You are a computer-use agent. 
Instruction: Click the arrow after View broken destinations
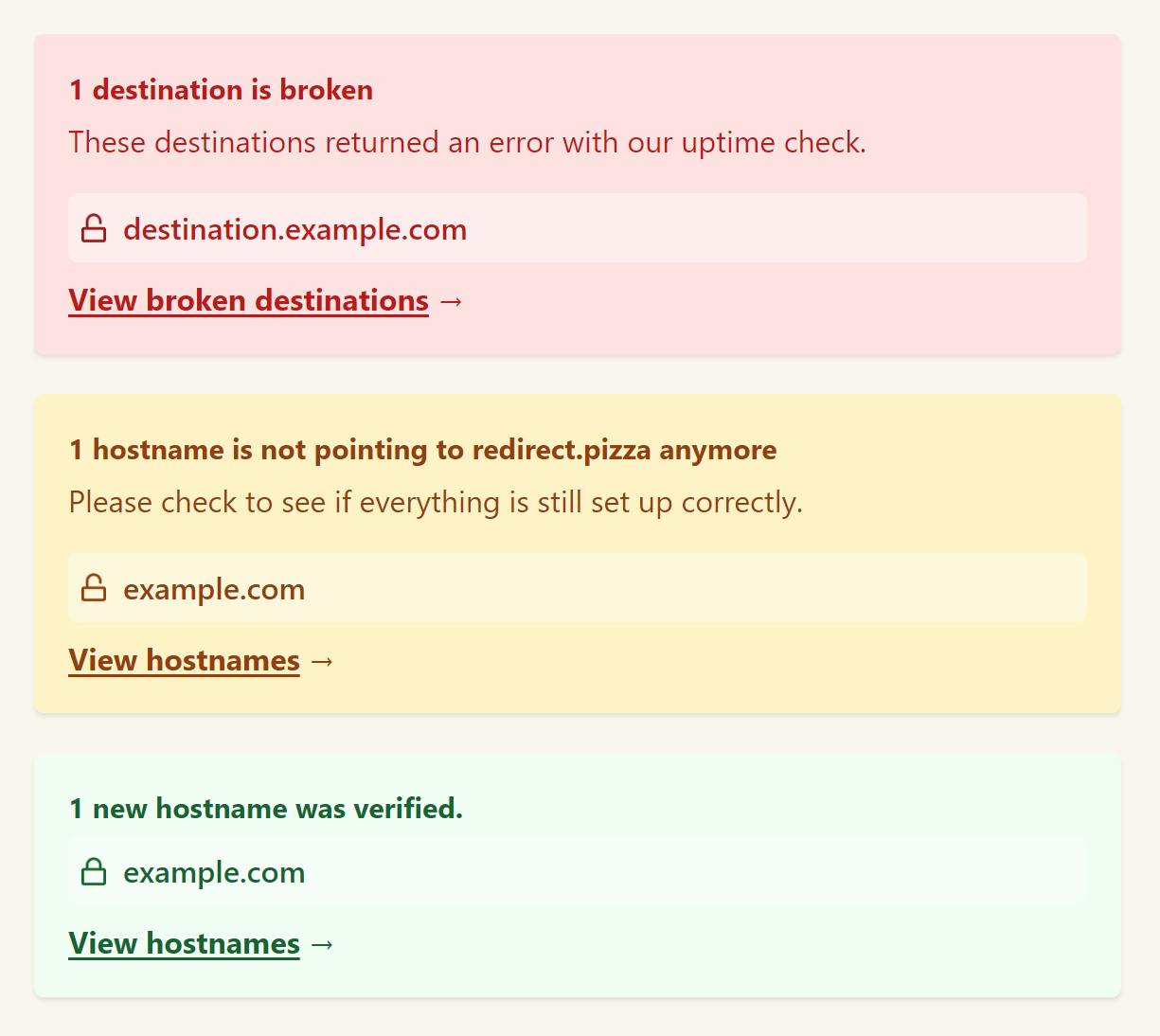point(451,301)
